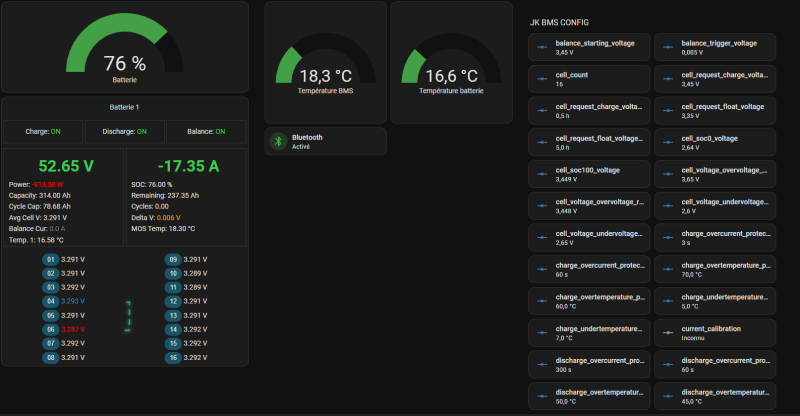The image size is (800, 416).
Task: Click the Balance: ON status box
Action: coord(206,132)
